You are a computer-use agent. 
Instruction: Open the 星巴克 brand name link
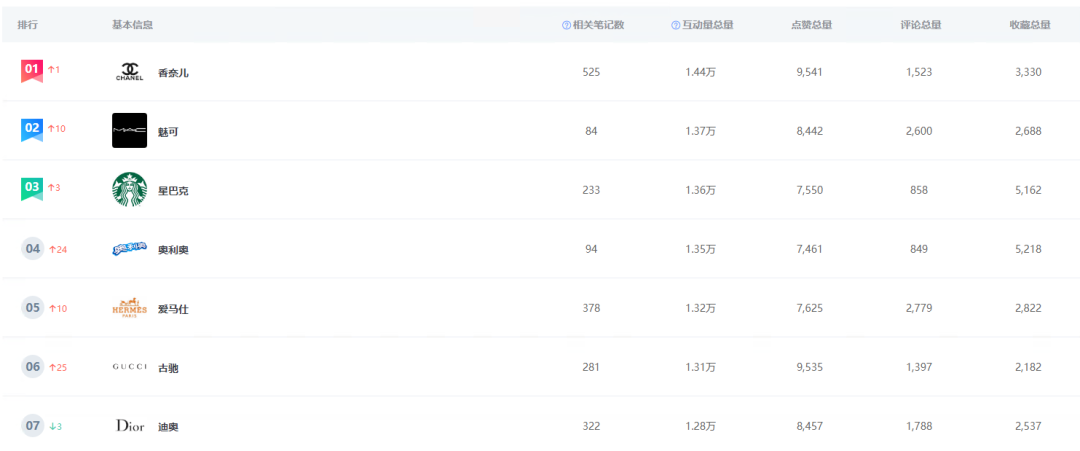point(173,191)
